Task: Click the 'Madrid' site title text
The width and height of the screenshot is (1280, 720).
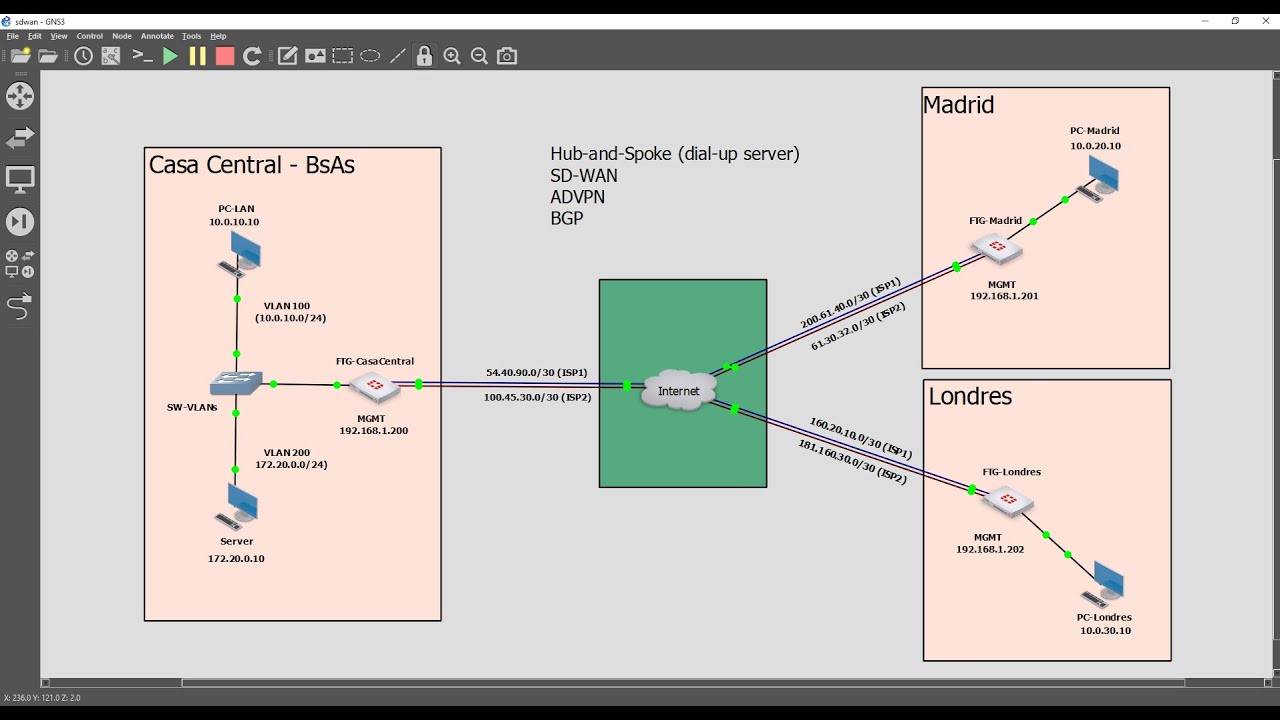Action: (x=958, y=104)
